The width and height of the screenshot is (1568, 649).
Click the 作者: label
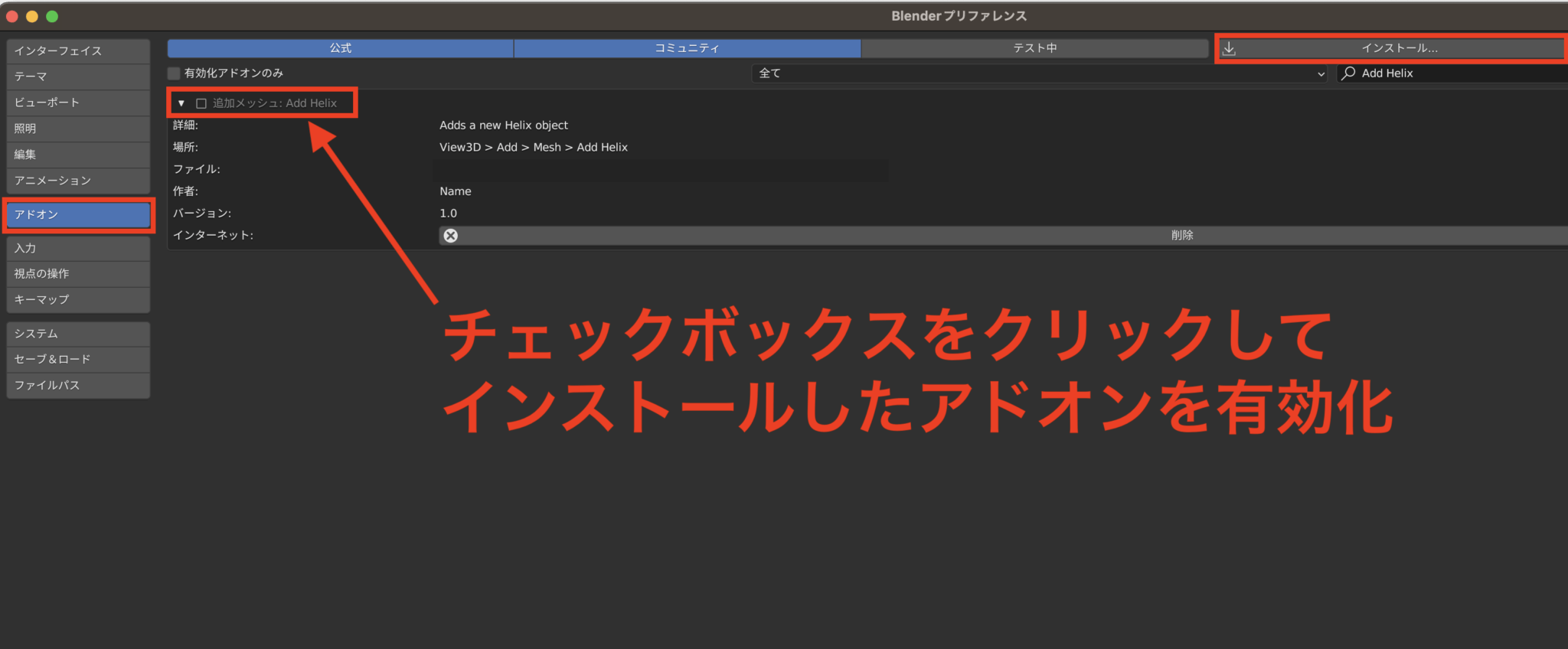tap(185, 191)
